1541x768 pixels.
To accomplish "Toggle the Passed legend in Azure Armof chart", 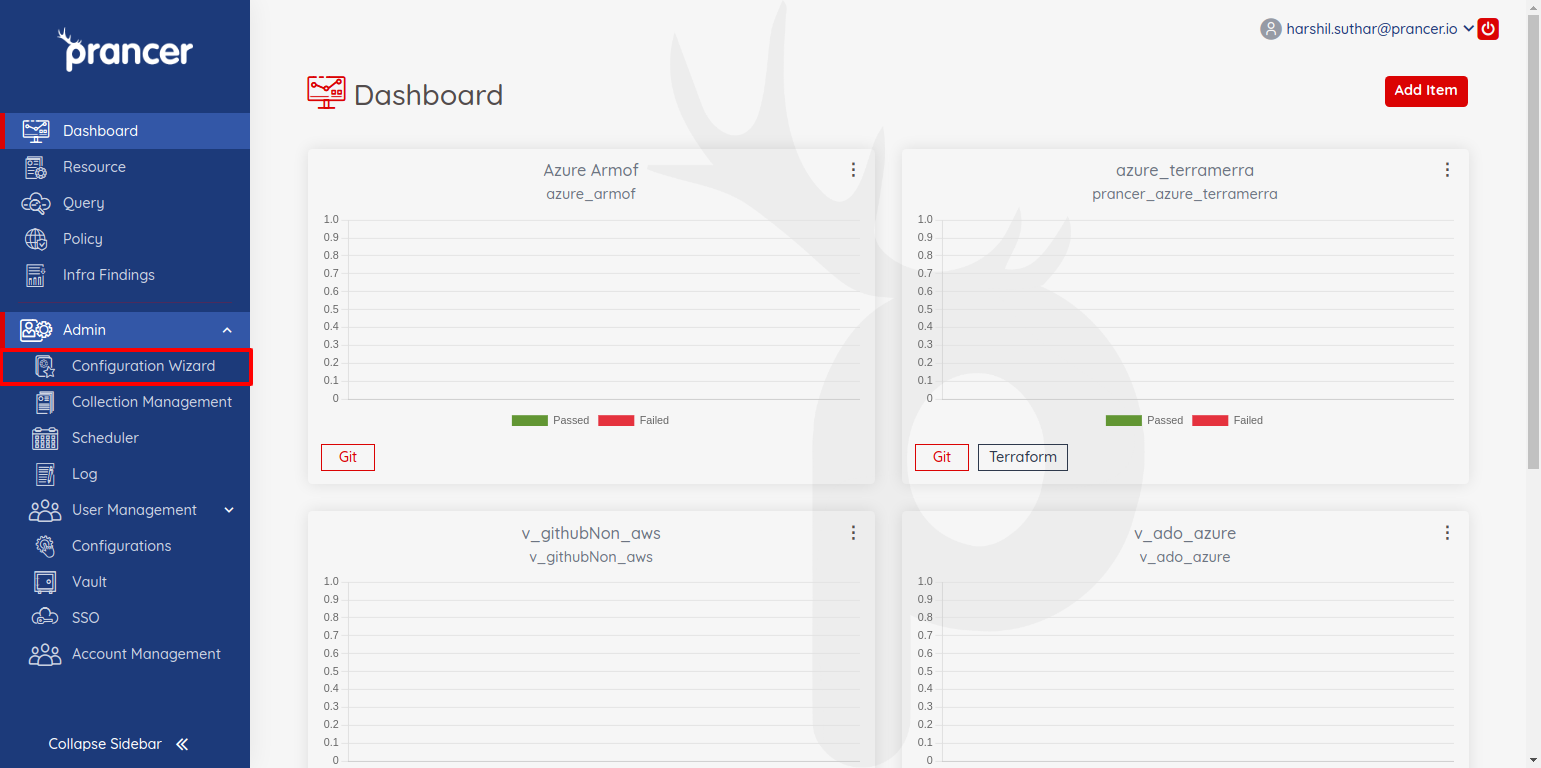I will (550, 421).
